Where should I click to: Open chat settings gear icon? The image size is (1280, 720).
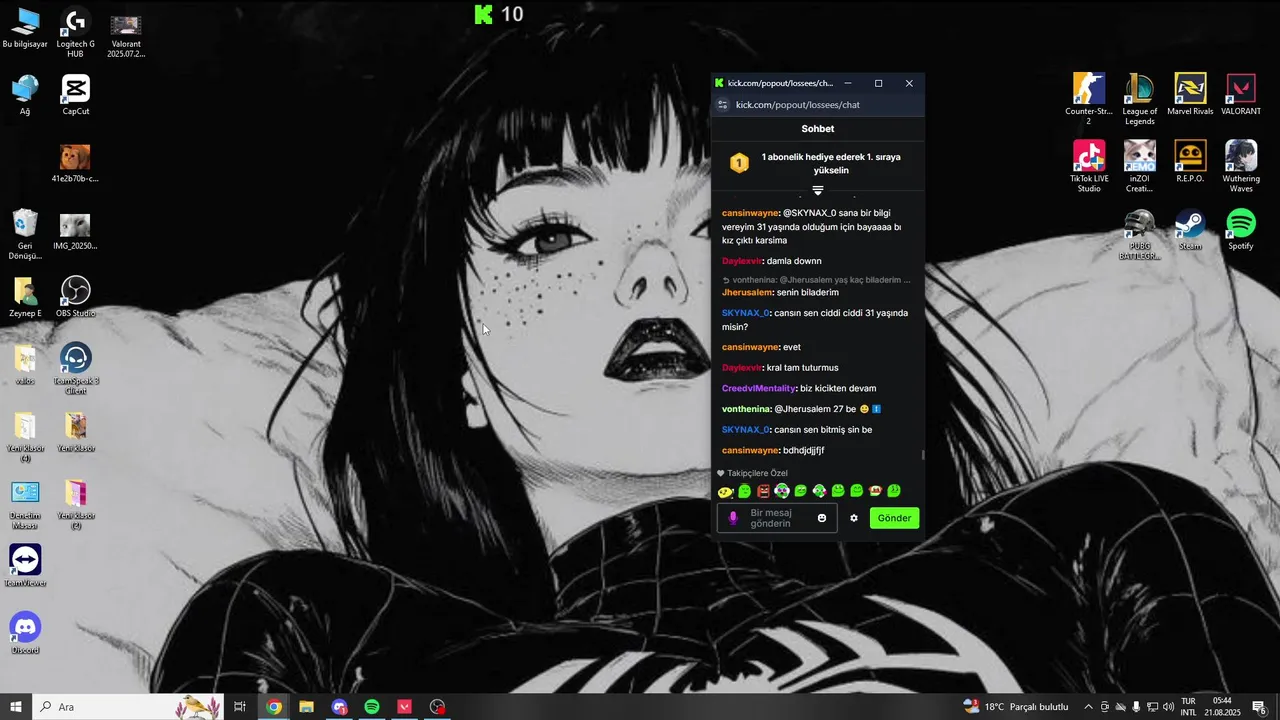pos(854,518)
